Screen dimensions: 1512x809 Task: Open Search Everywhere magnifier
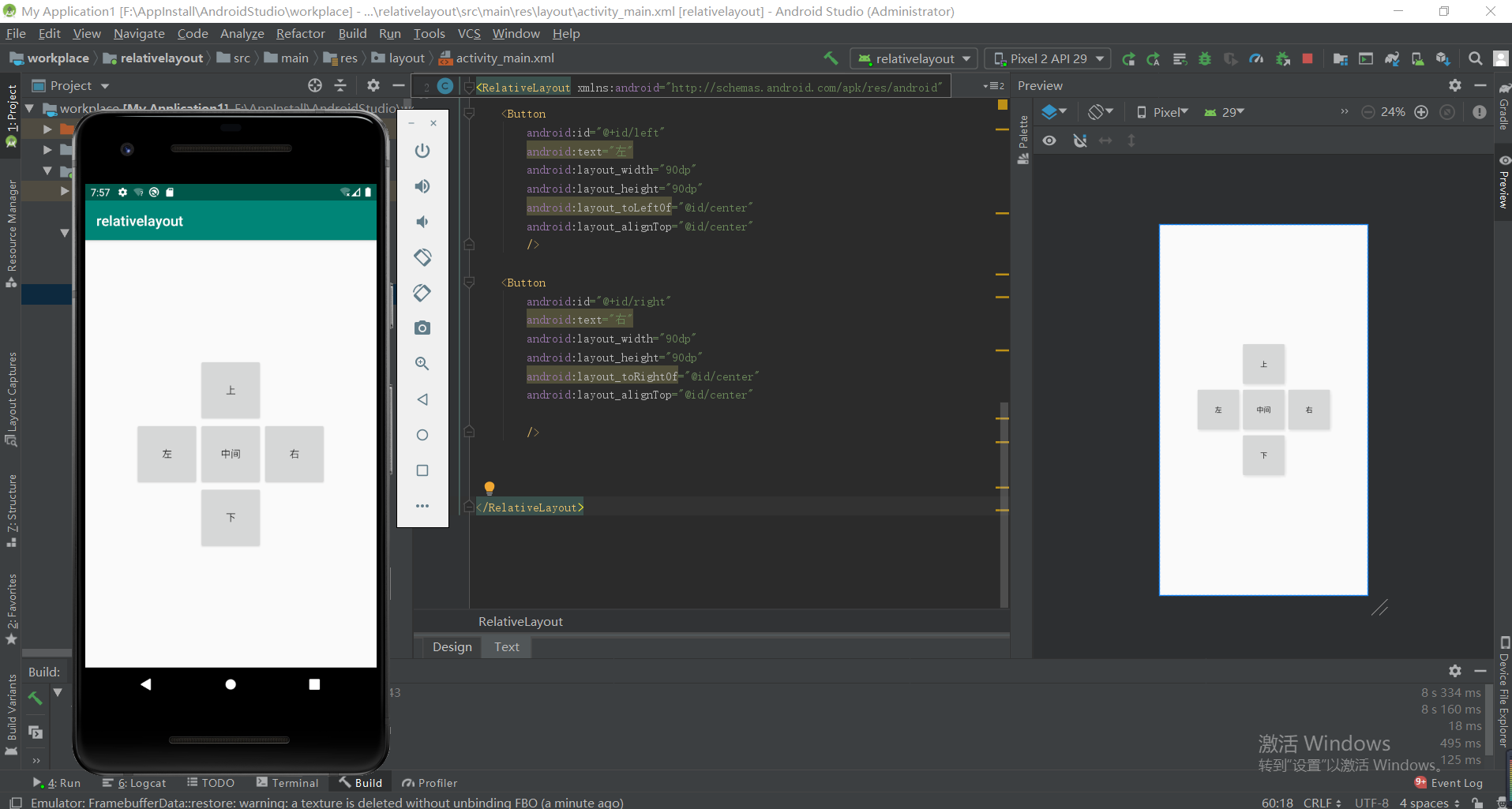[x=1475, y=58]
